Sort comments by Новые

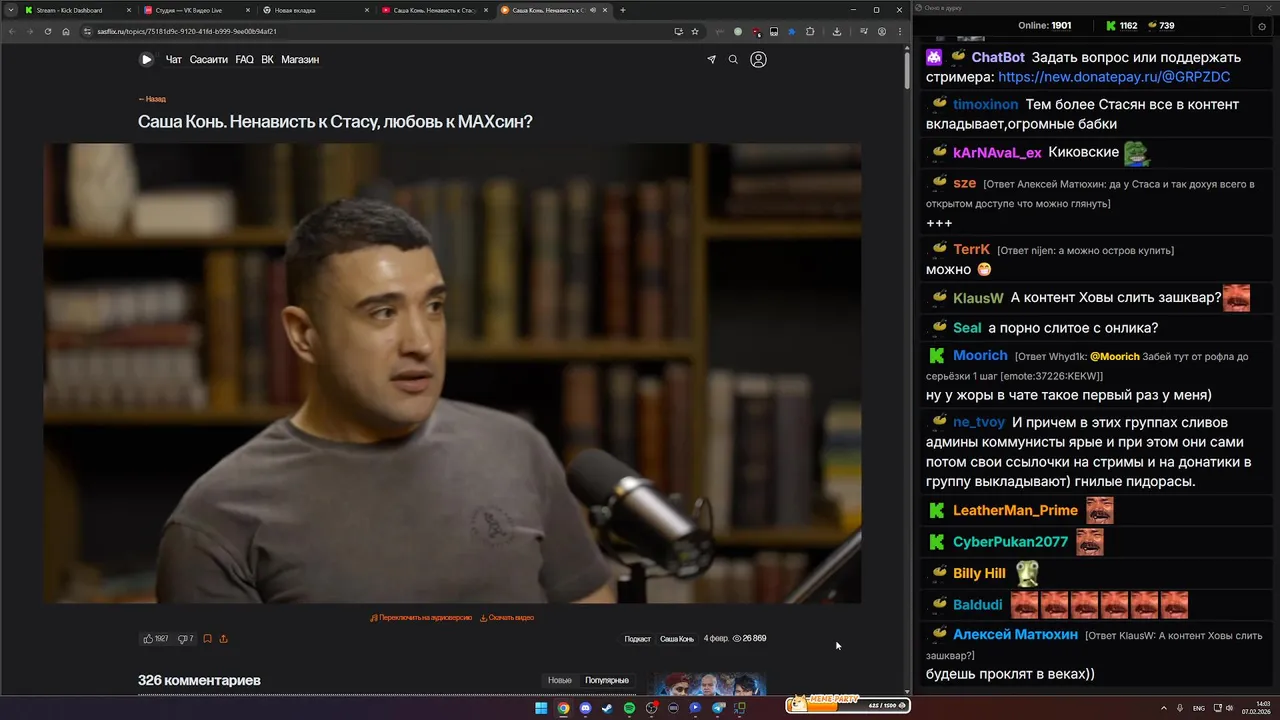point(560,681)
